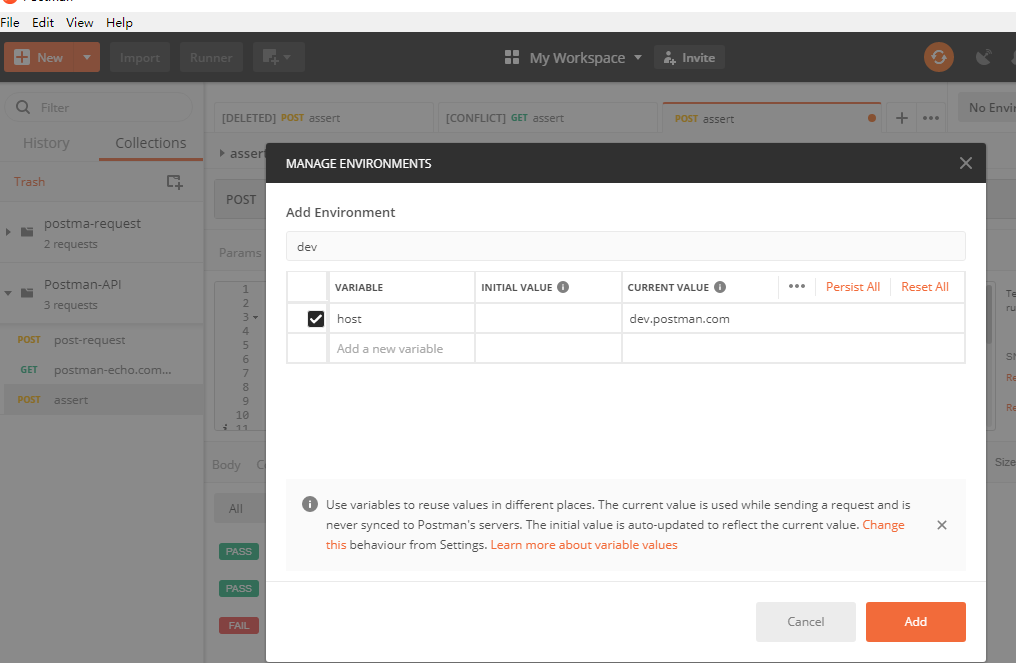Click the environment name field
The height and width of the screenshot is (663, 1016).
(x=625, y=246)
